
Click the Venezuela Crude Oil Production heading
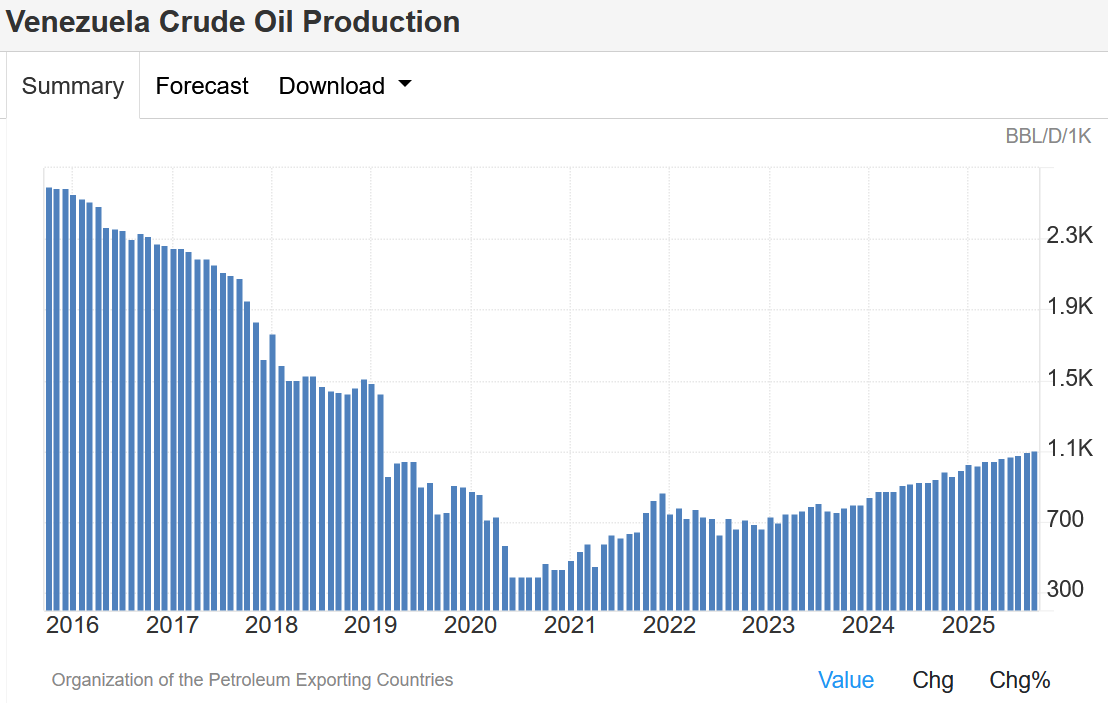233,22
